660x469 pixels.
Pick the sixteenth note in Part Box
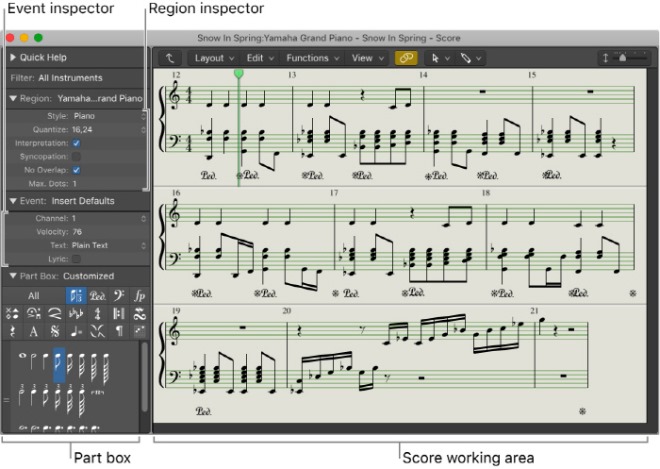[x=70, y=364]
